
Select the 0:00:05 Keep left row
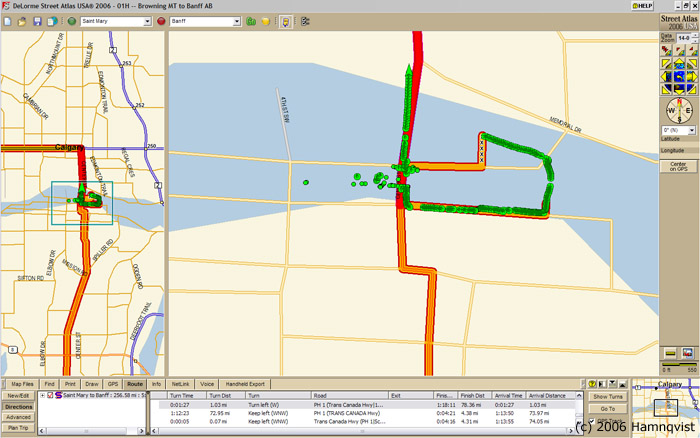(367, 421)
